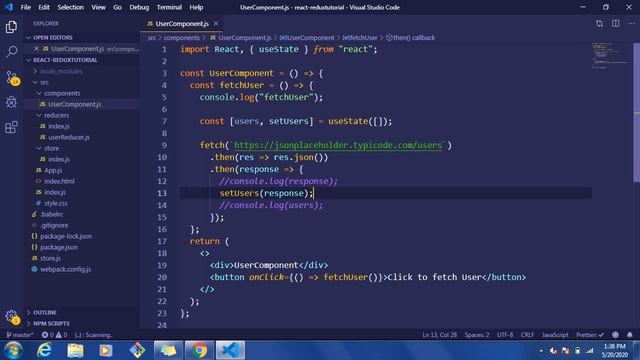Viewport: 640px width, 360px height.
Task: Open webpack.config.js in the file tree
Action: pyautogui.click(x=65, y=269)
